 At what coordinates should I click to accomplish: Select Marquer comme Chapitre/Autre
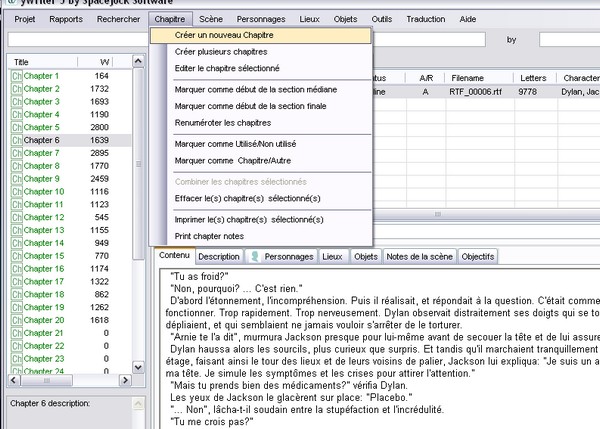[261, 161]
